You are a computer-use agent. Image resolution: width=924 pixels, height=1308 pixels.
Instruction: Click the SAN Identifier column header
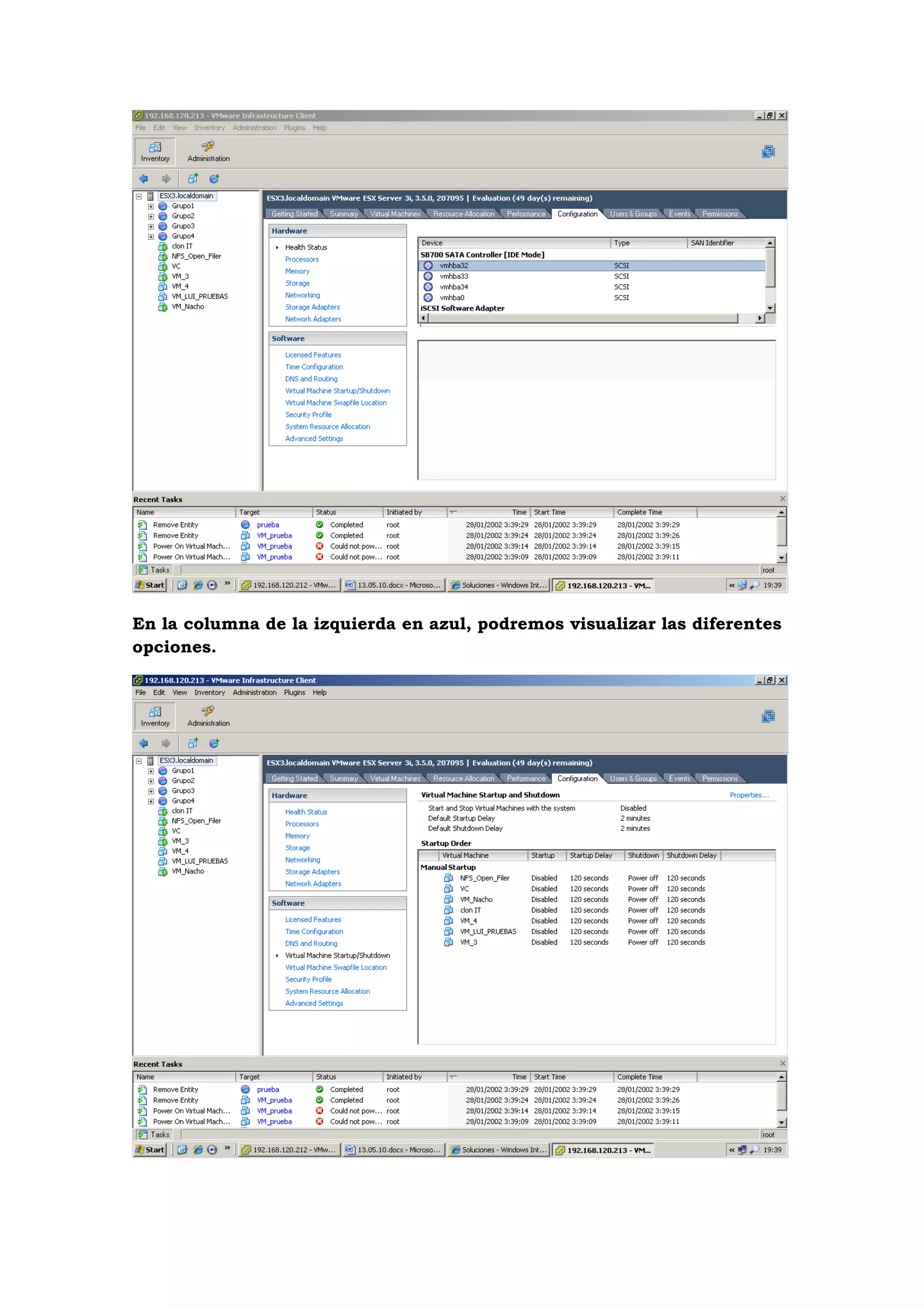click(x=711, y=243)
